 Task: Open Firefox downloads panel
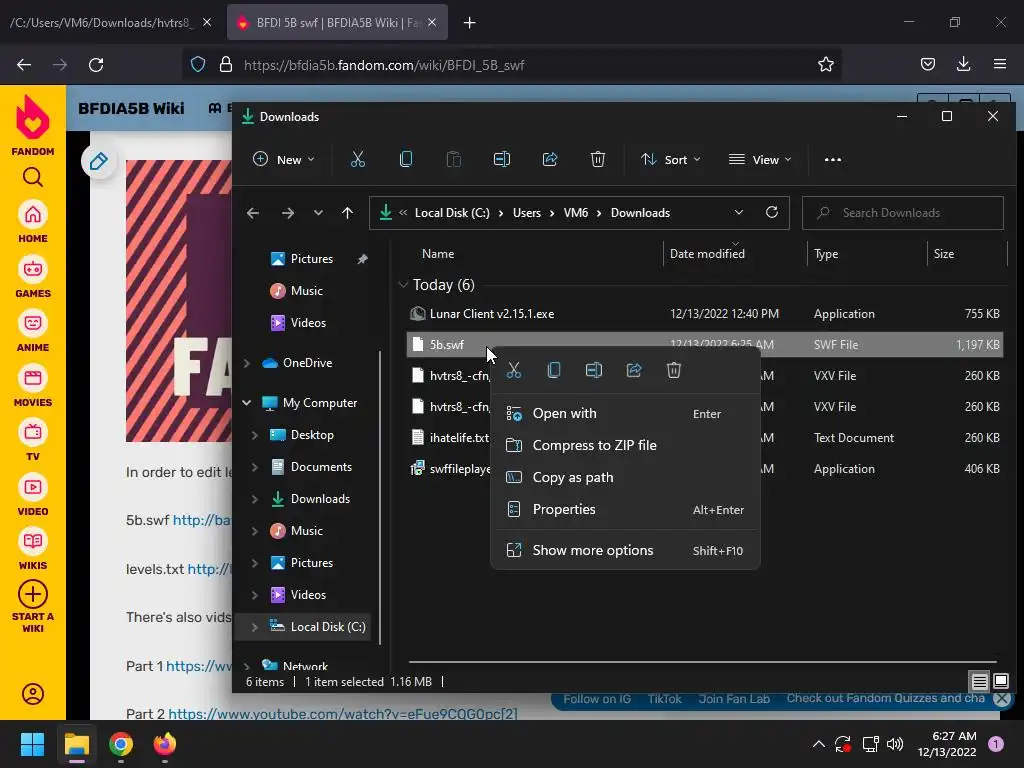(x=963, y=64)
